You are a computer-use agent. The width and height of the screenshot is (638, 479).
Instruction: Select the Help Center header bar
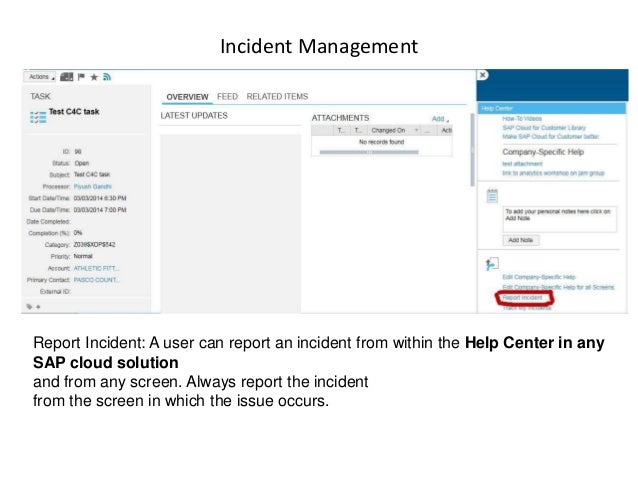pyautogui.click(x=552, y=108)
